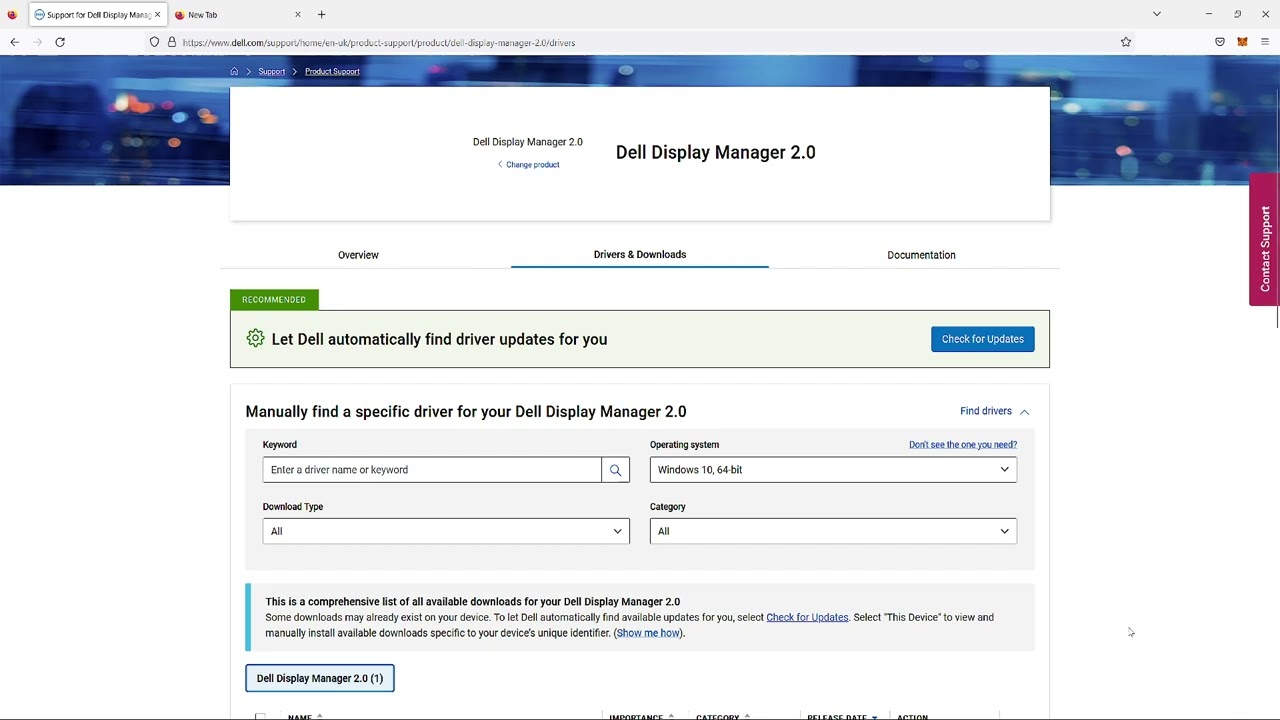Click the tracking protection shield icon
This screenshot has width=1280, height=720.
coord(154,42)
